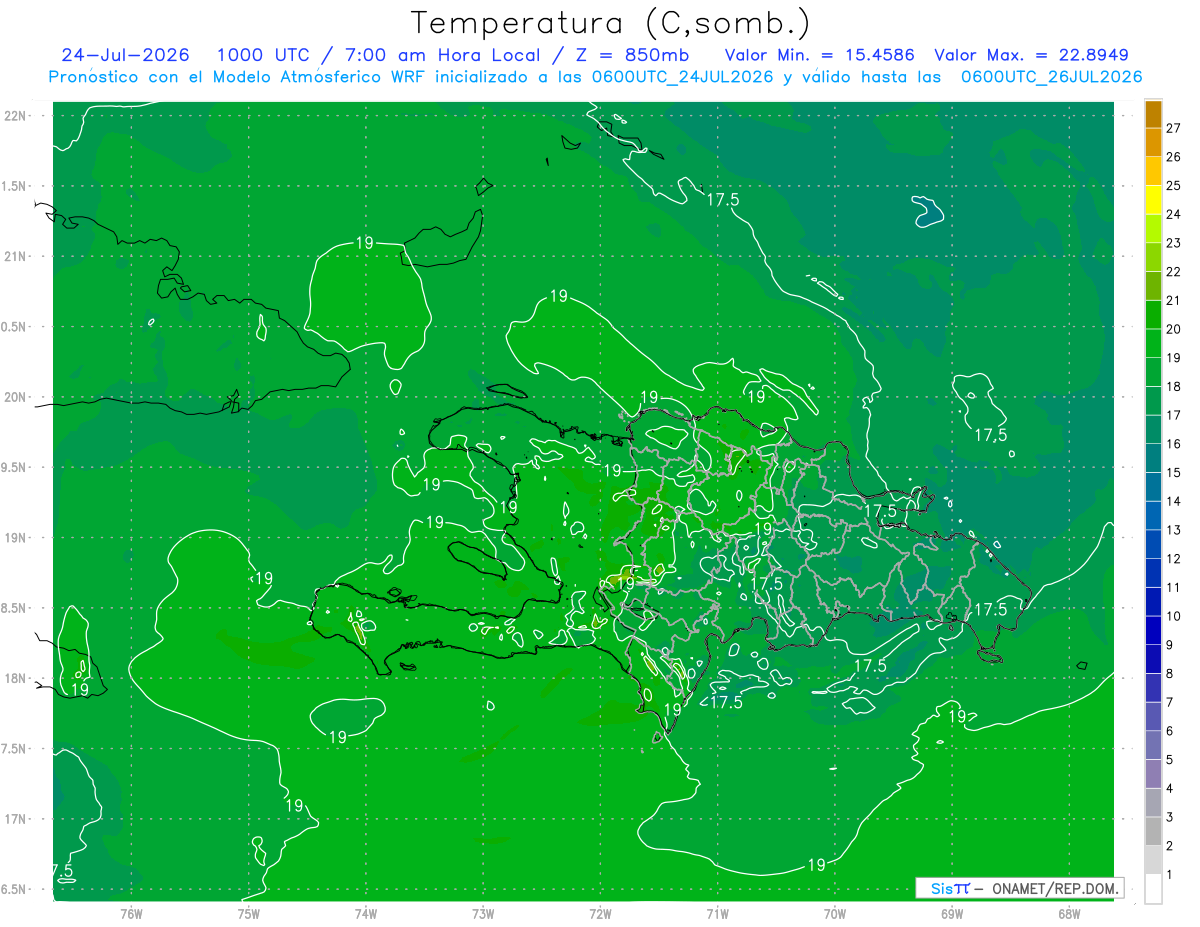The height and width of the screenshot is (927, 1200).
Task: Click legend value '19' on the color scale
Action: [1173, 358]
